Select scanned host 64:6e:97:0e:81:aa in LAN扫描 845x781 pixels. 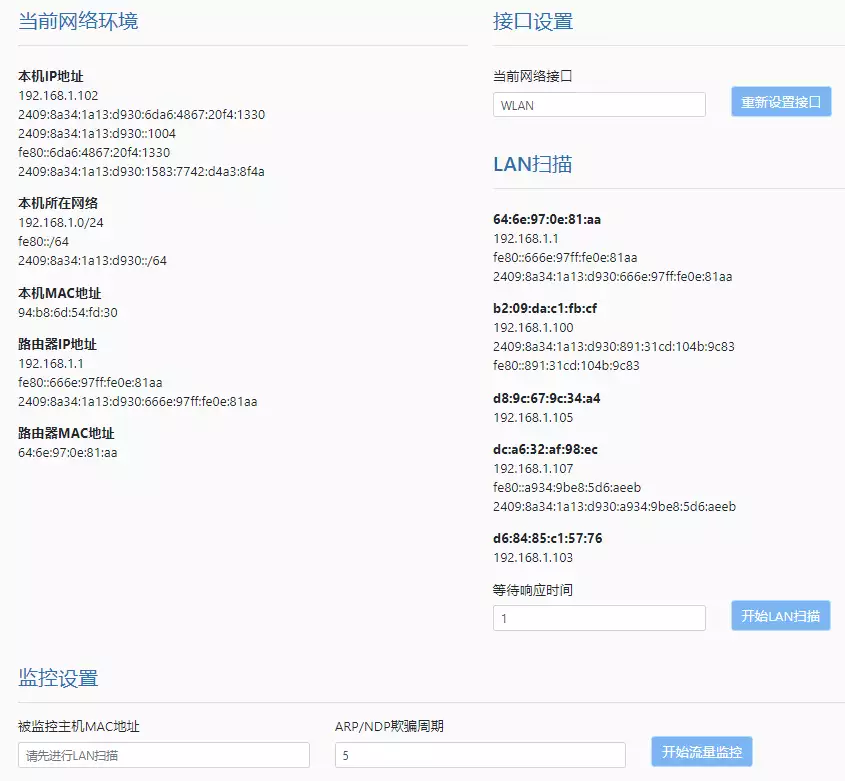546,219
